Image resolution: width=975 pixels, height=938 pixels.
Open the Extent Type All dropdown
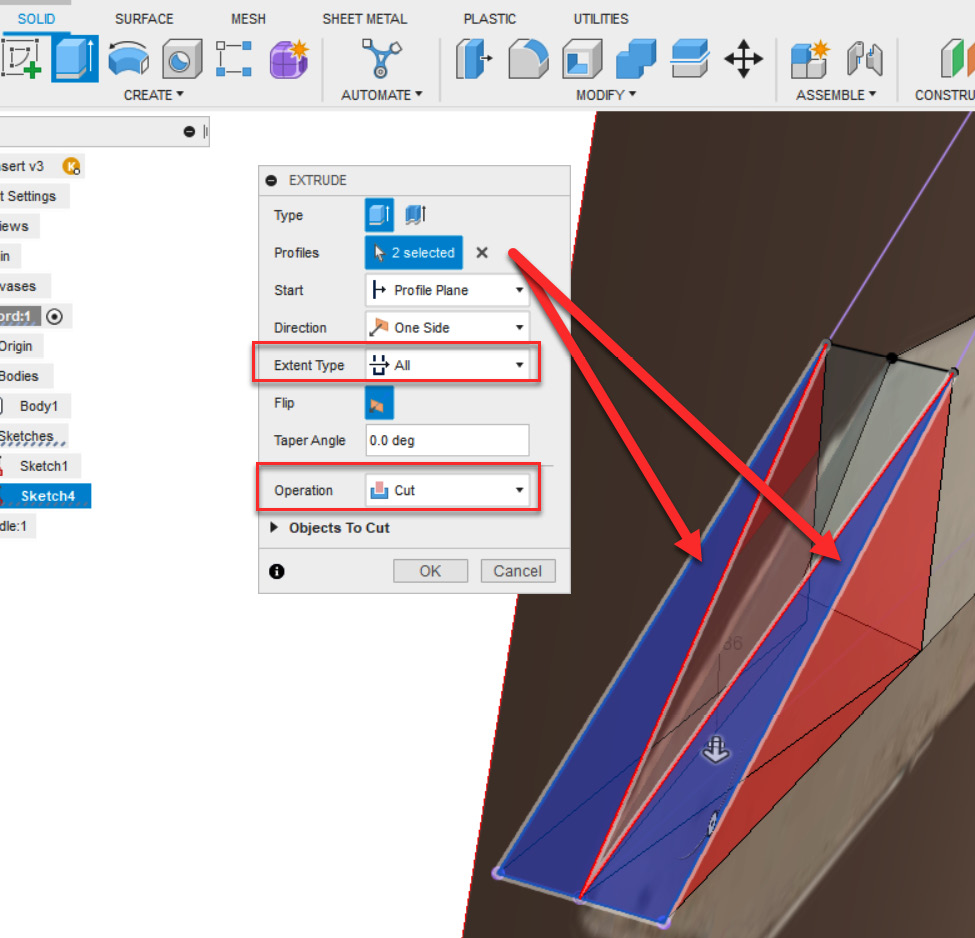click(x=447, y=365)
